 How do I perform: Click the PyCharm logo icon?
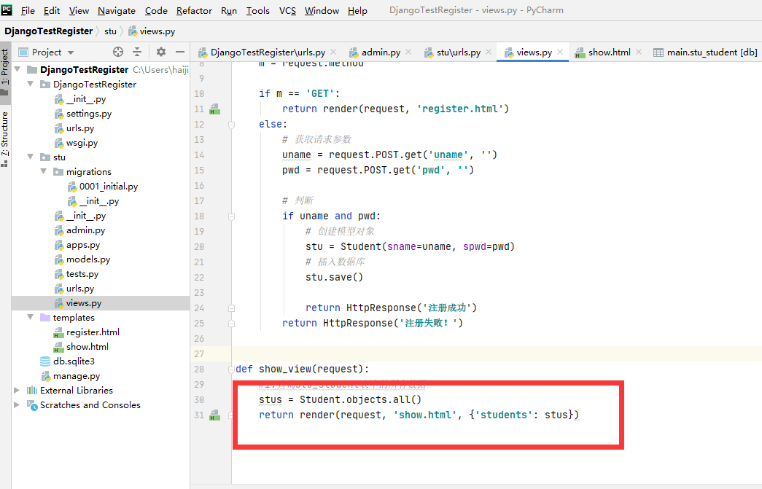[7, 10]
